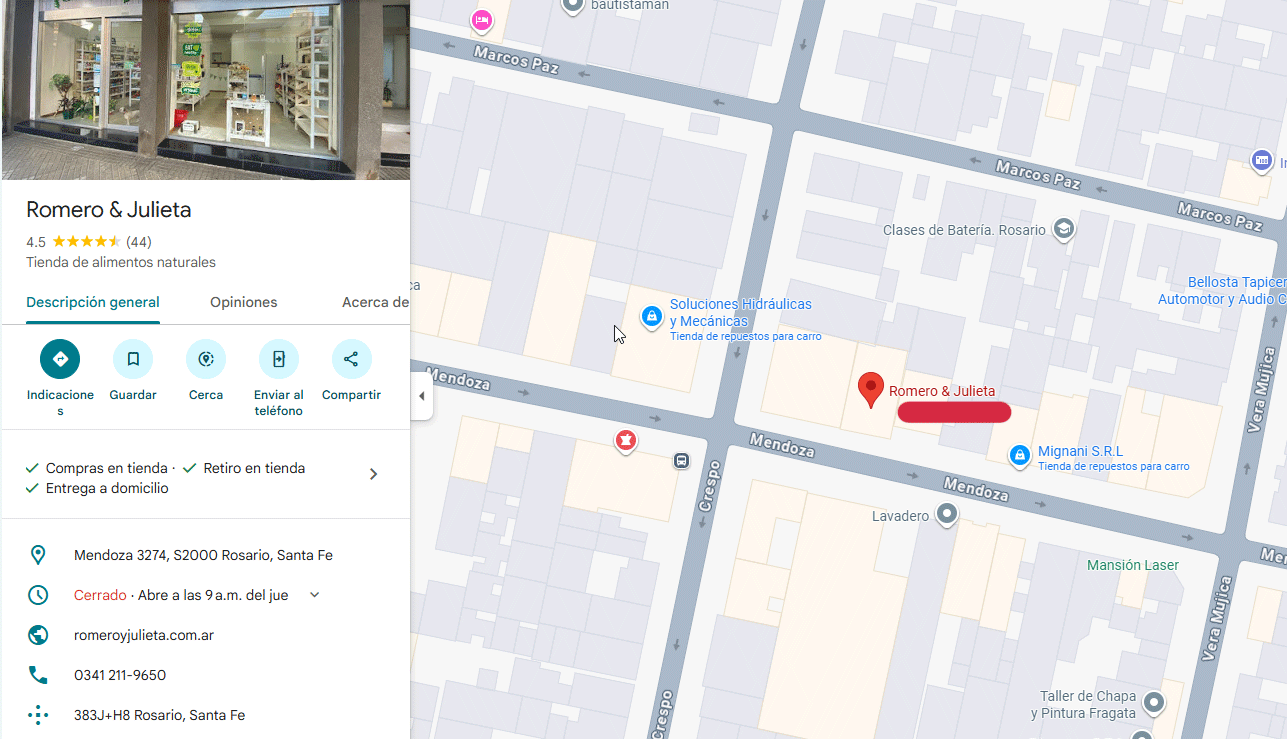Click the phone icon beside 0341 211-9650
This screenshot has width=1287, height=739.
pyautogui.click(x=38, y=675)
